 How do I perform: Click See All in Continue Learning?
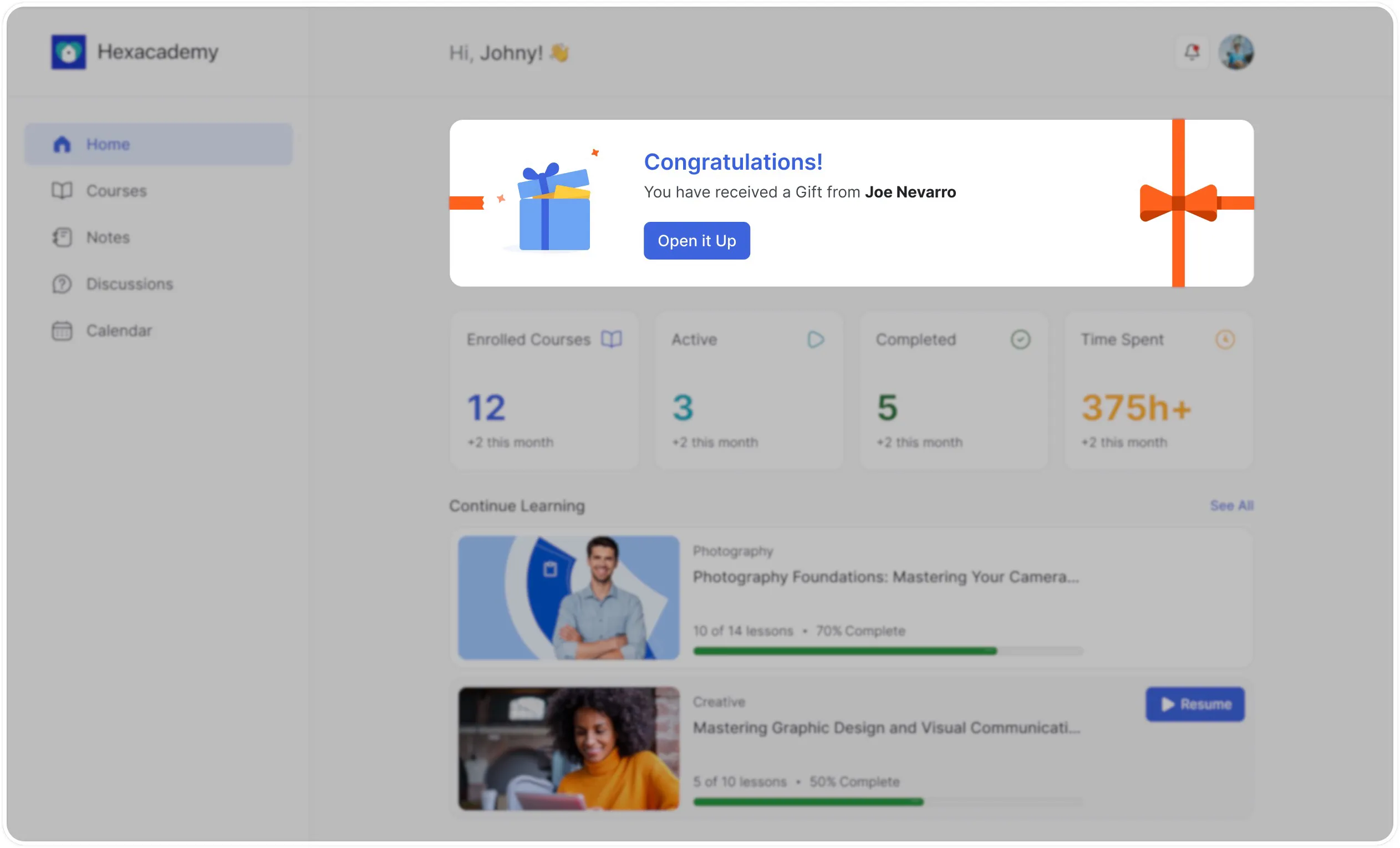click(x=1232, y=506)
